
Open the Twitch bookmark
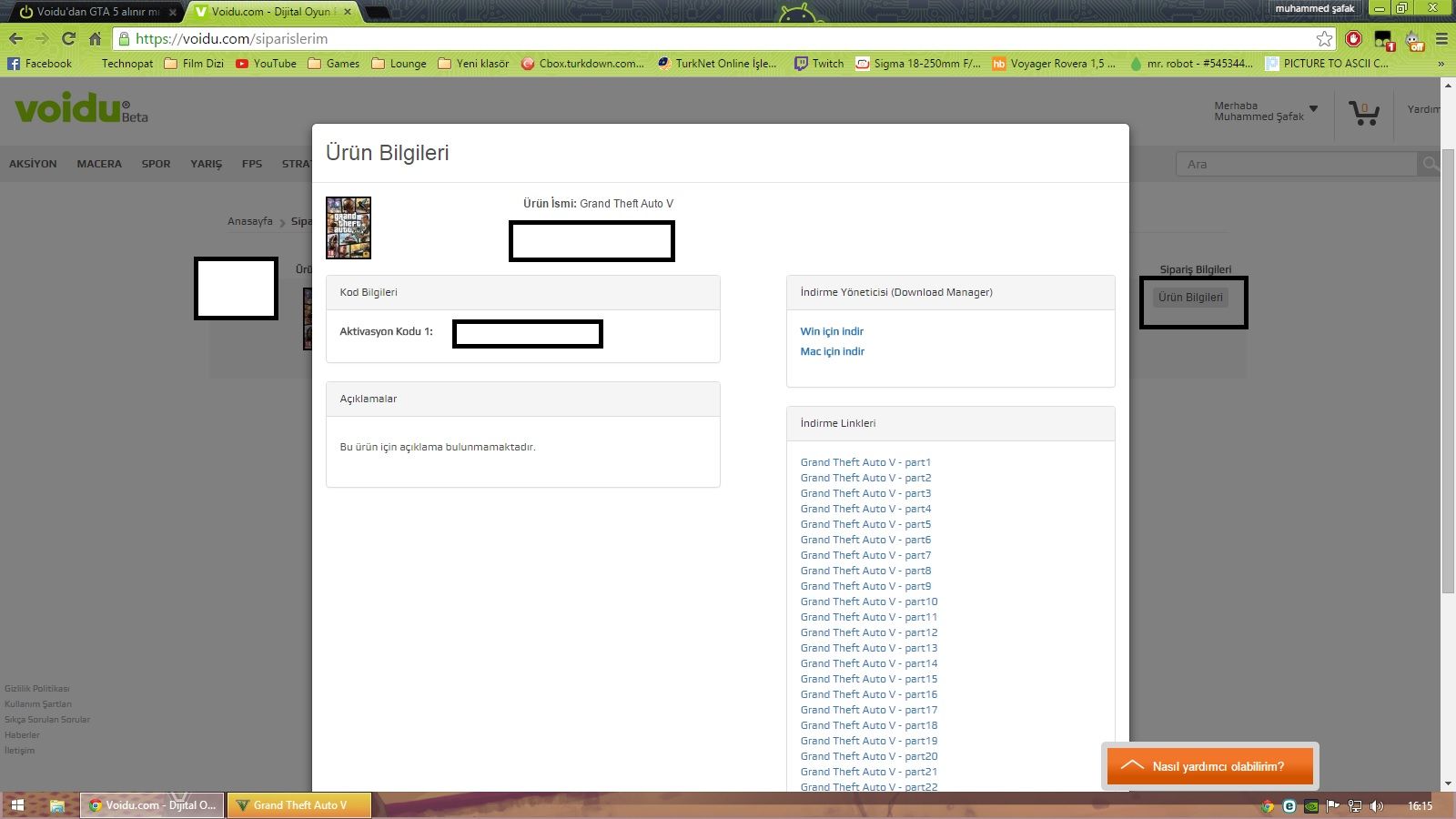tap(819, 64)
